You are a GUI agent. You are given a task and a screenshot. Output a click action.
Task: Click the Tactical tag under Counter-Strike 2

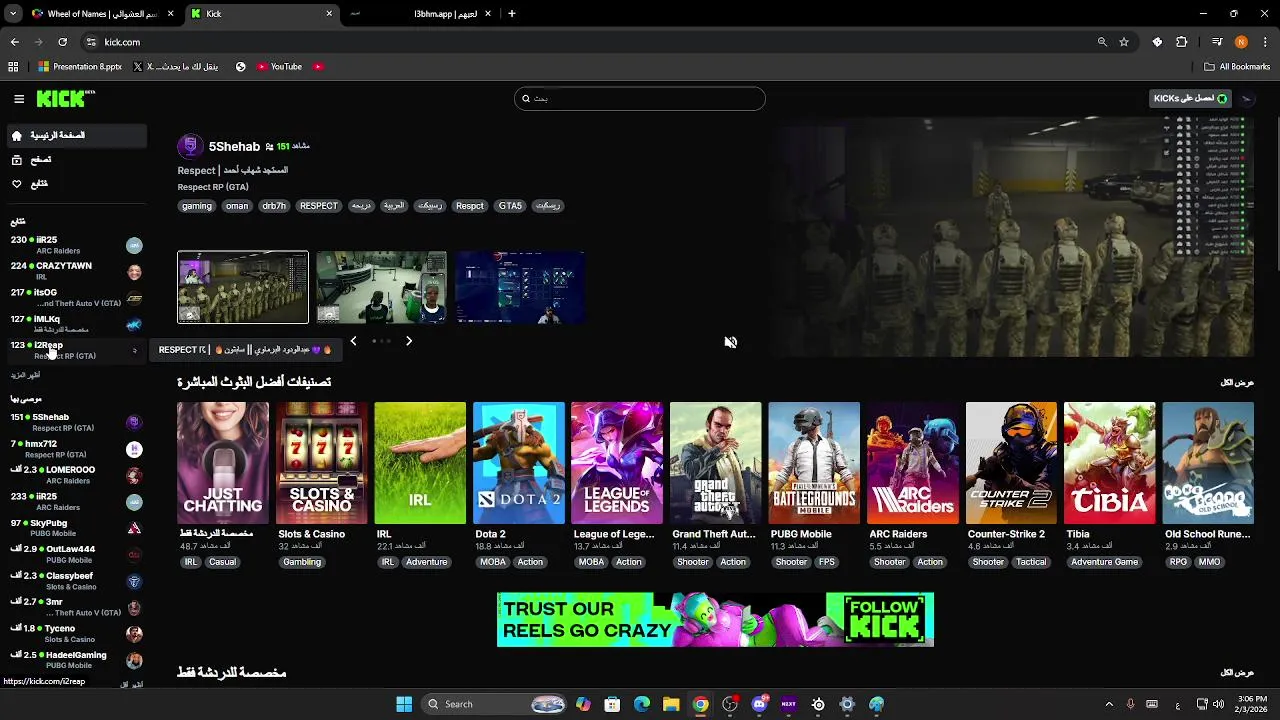click(1031, 562)
